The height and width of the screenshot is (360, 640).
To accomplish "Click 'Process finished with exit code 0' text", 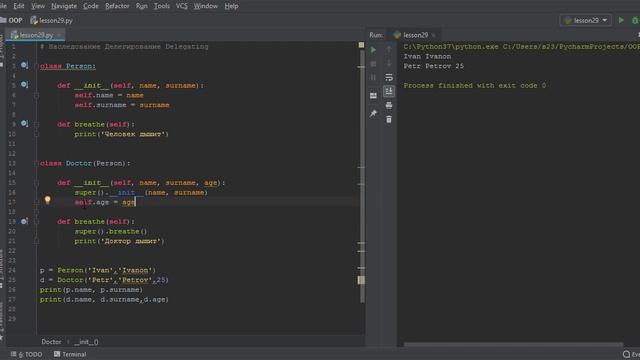I will pos(475,86).
